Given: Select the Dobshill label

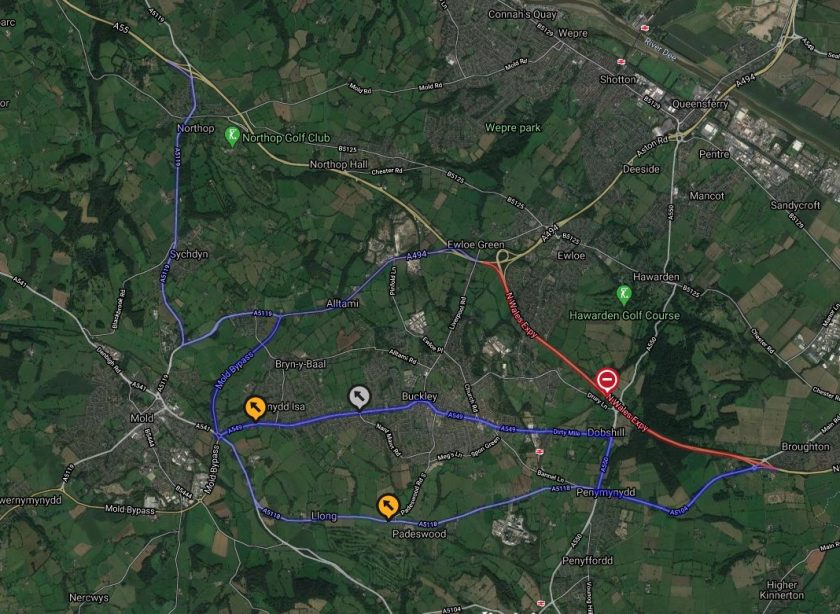Looking at the screenshot, I should 606,432.
